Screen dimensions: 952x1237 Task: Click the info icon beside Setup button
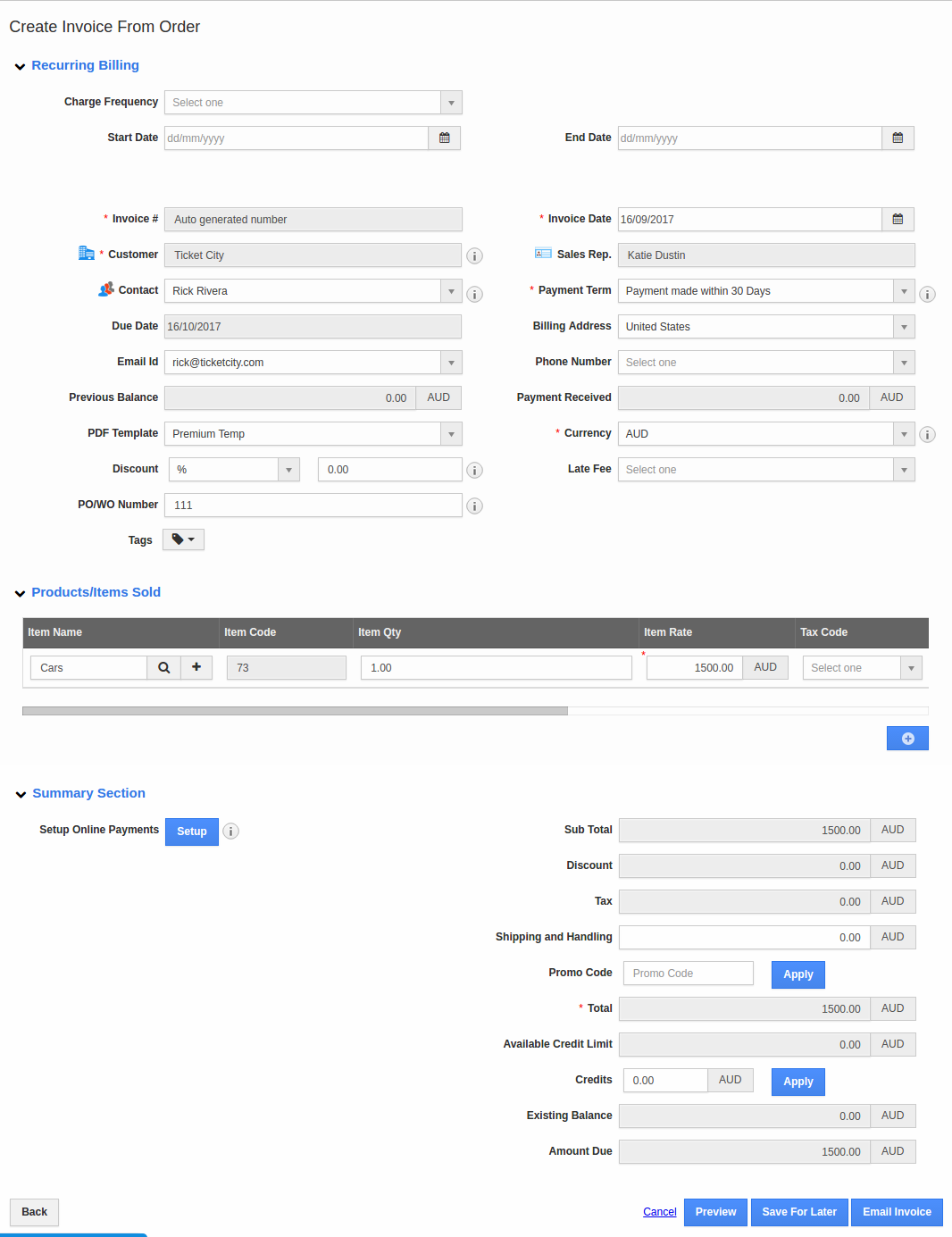(230, 832)
